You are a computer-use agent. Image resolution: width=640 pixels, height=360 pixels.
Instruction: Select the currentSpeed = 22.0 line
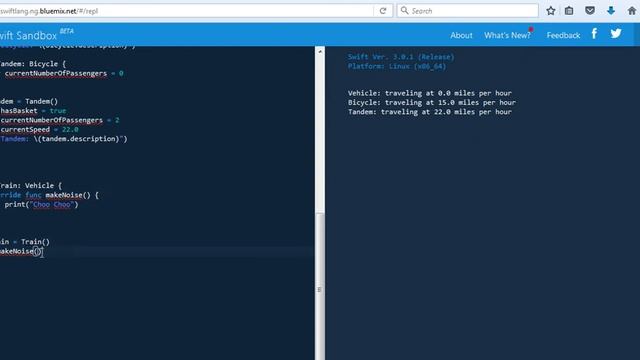pyautogui.click(x=39, y=130)
